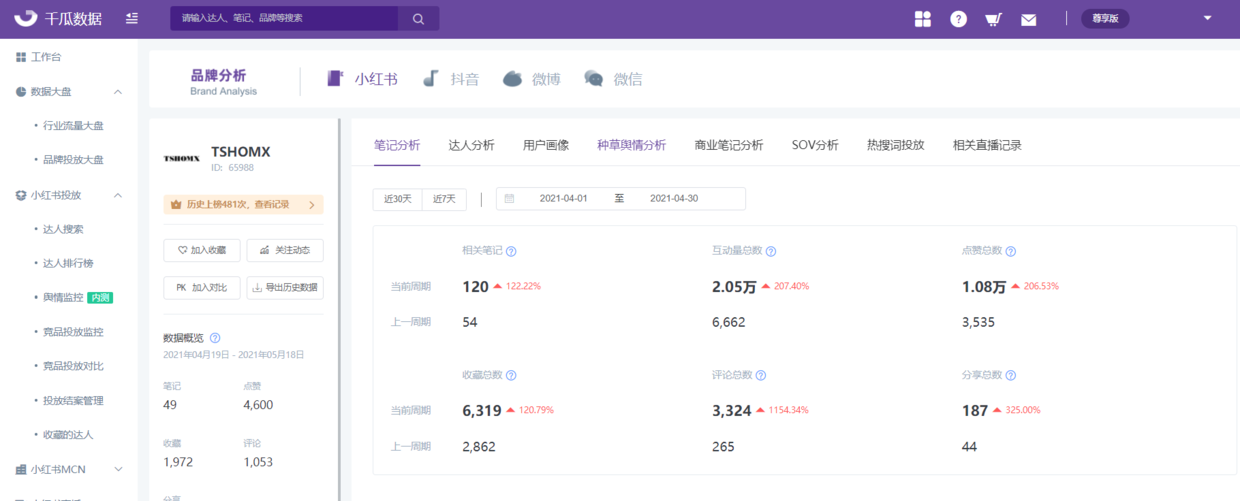Open the account dropdown arrow

pos(1207,18)
